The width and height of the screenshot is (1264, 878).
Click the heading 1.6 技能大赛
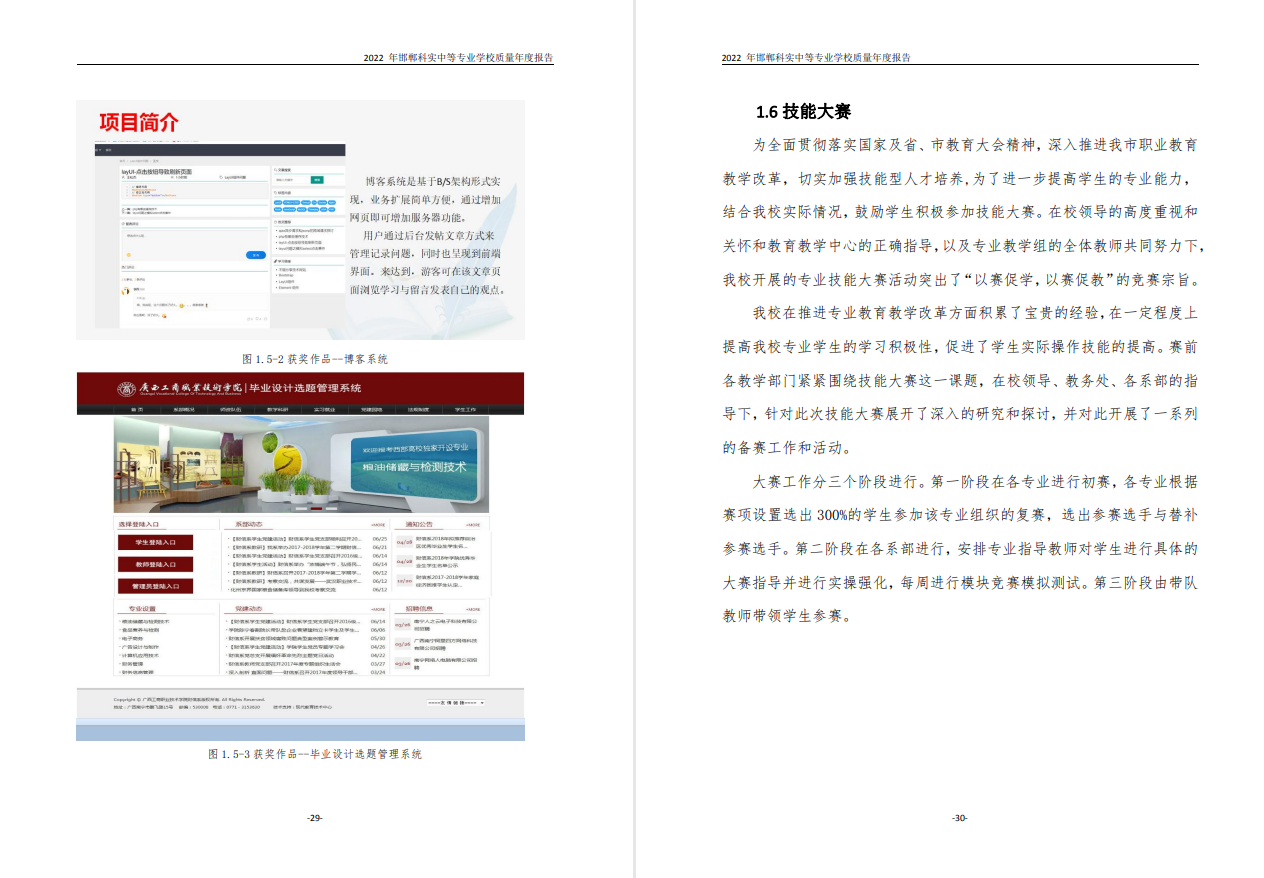(x=803, y=111)
